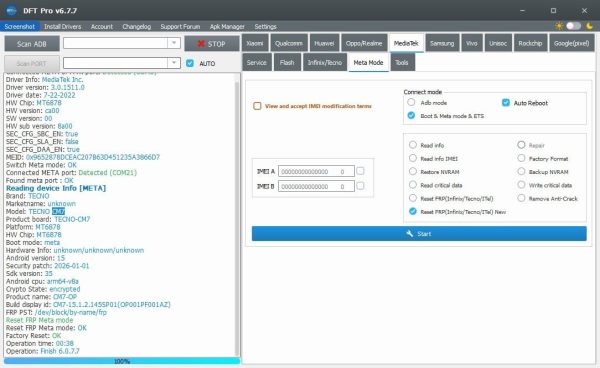The height and width of the screenshot is (368, 600).
Task: Click the DFT Pro app logo icon
Action: click(x=11, y=10)
